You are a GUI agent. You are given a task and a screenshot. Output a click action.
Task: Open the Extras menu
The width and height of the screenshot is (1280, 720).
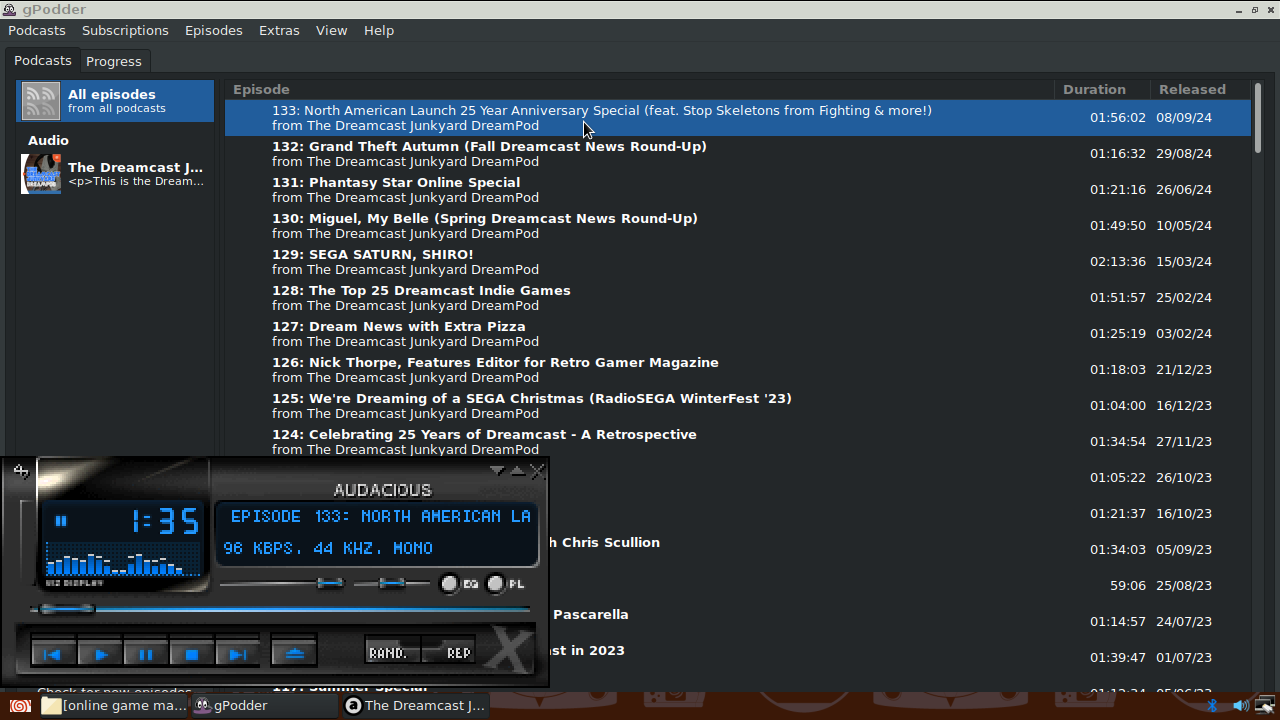(279, 31)
